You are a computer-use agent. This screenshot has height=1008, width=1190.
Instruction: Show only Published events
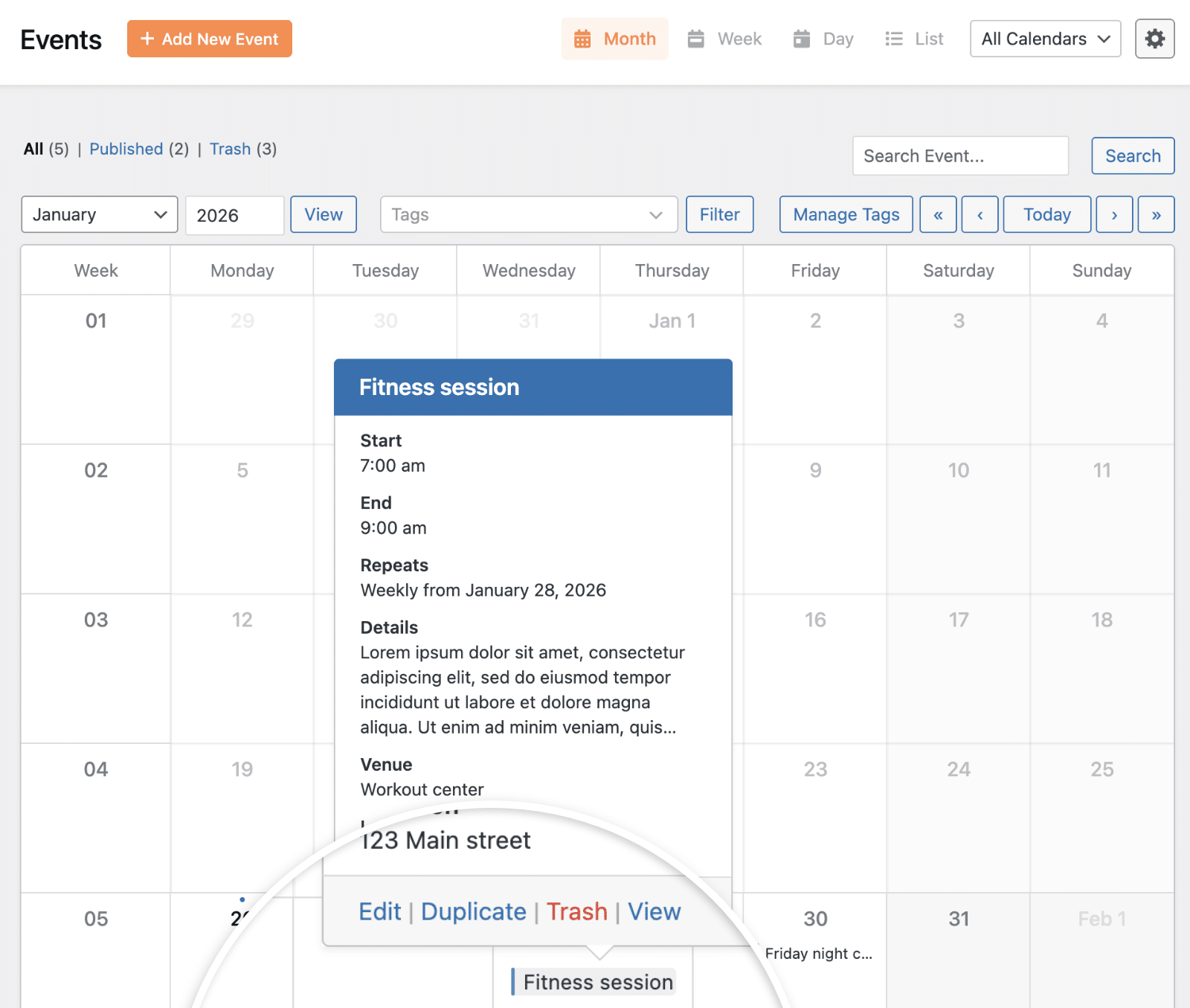126,149
